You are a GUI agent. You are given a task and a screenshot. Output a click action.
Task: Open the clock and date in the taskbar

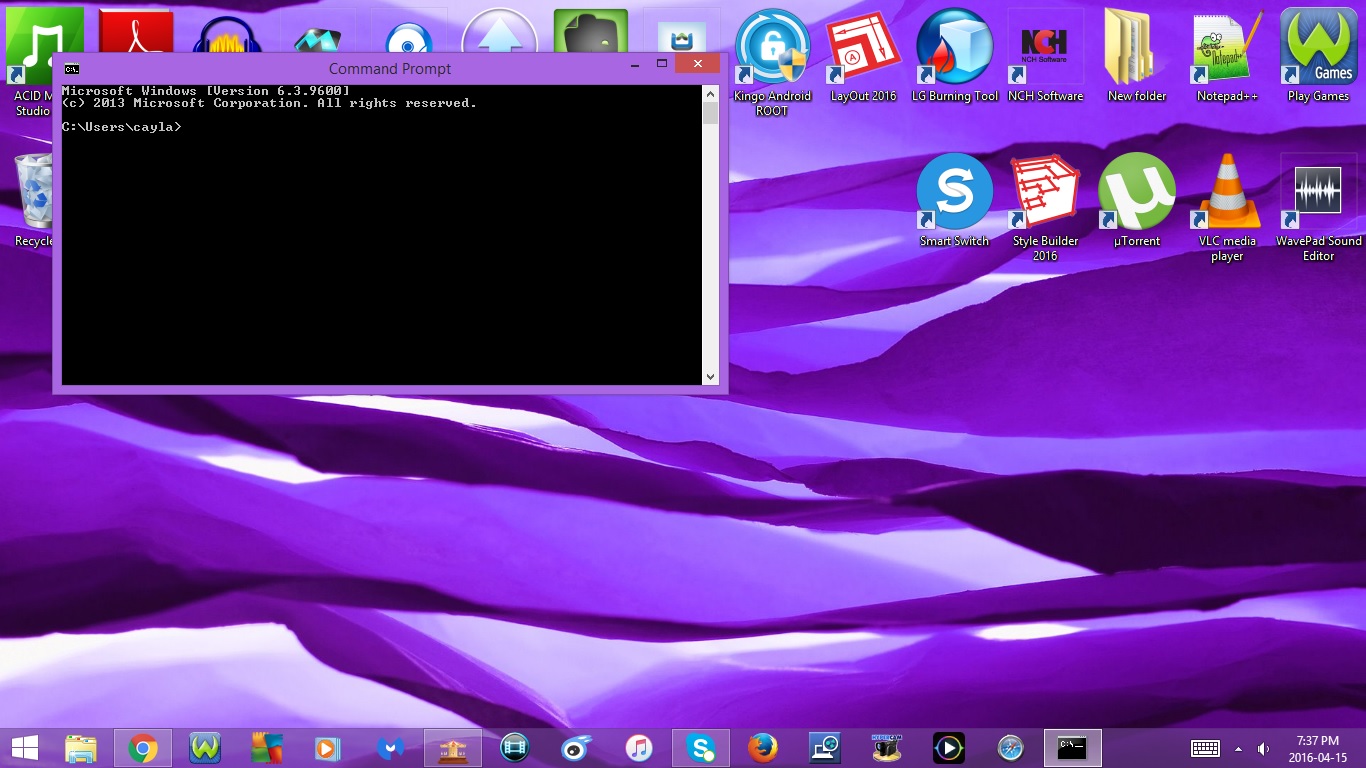coord(1318,748)
